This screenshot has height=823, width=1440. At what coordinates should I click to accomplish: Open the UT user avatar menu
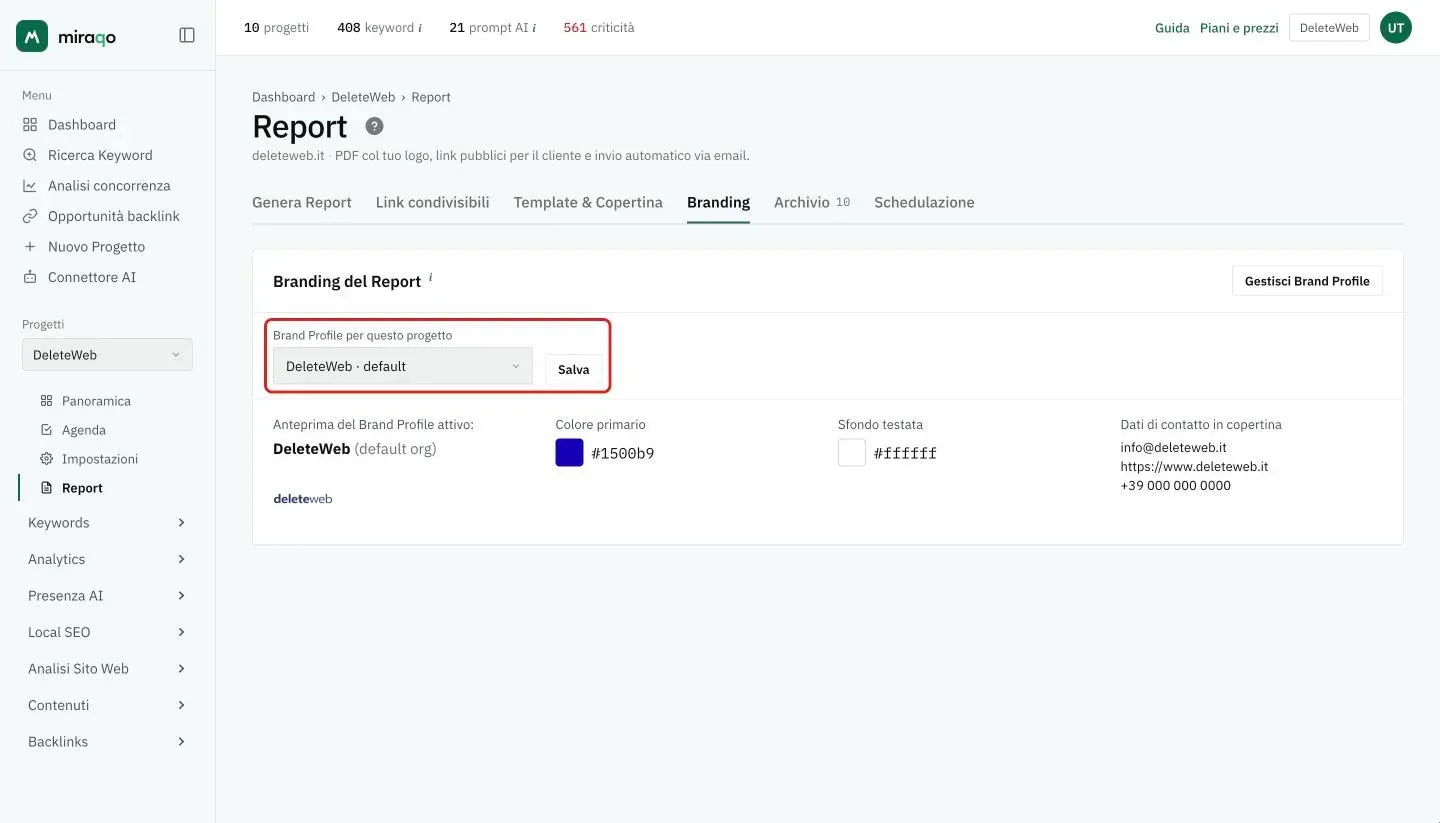[1396, 28]
